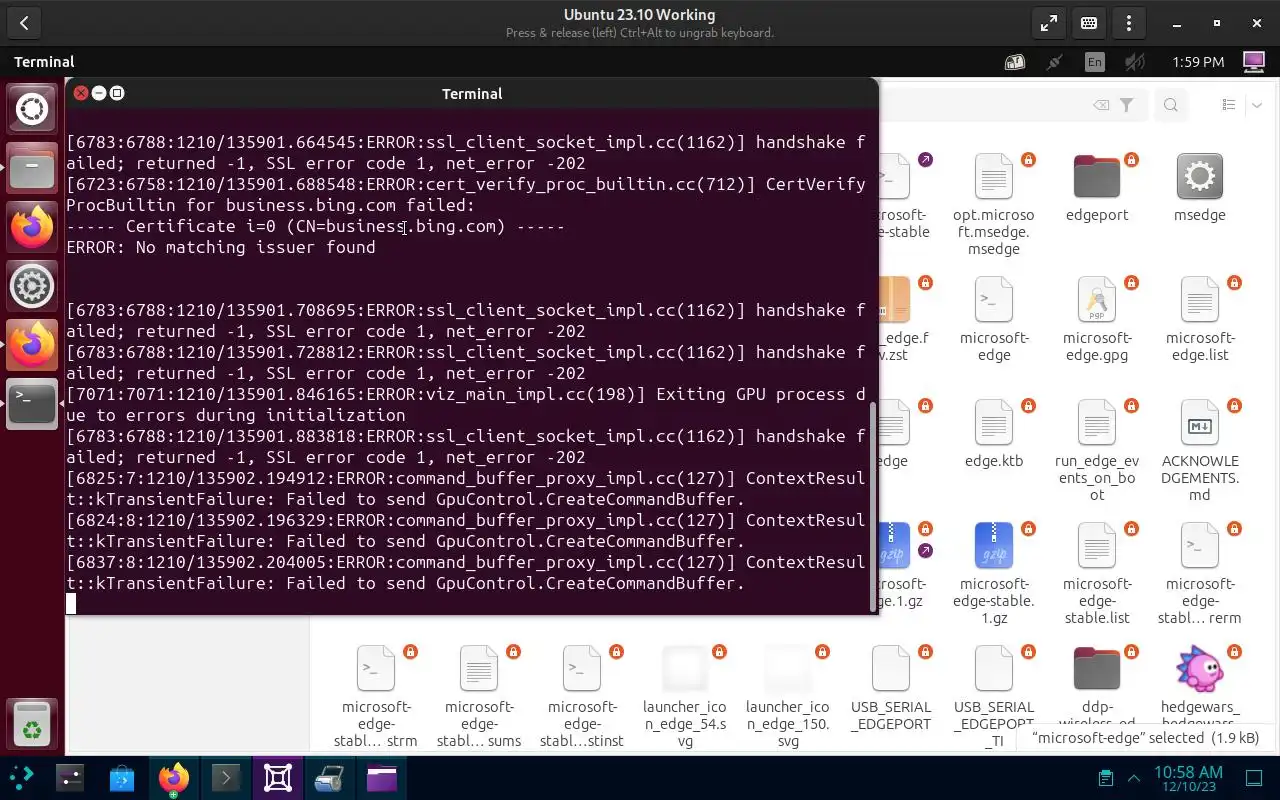Select launcher_icon_edge_54.svg file
The width and height of the screenshot is (1280, 800).
click(x=685, y=669)
